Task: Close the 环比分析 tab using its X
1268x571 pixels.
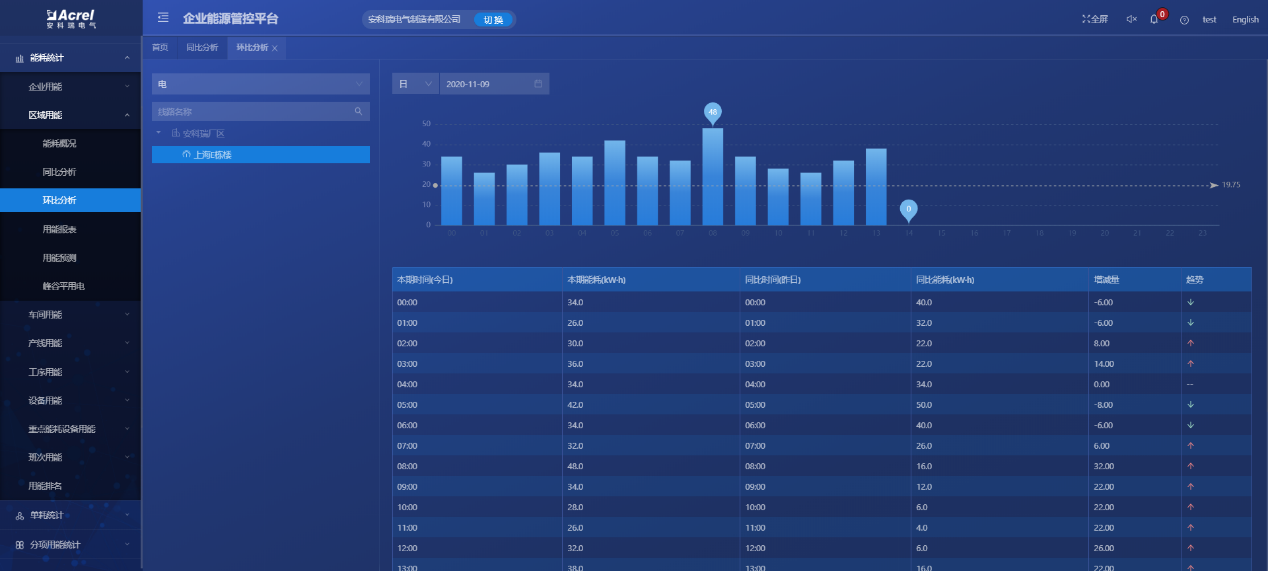Action: (x=275, y=48)
